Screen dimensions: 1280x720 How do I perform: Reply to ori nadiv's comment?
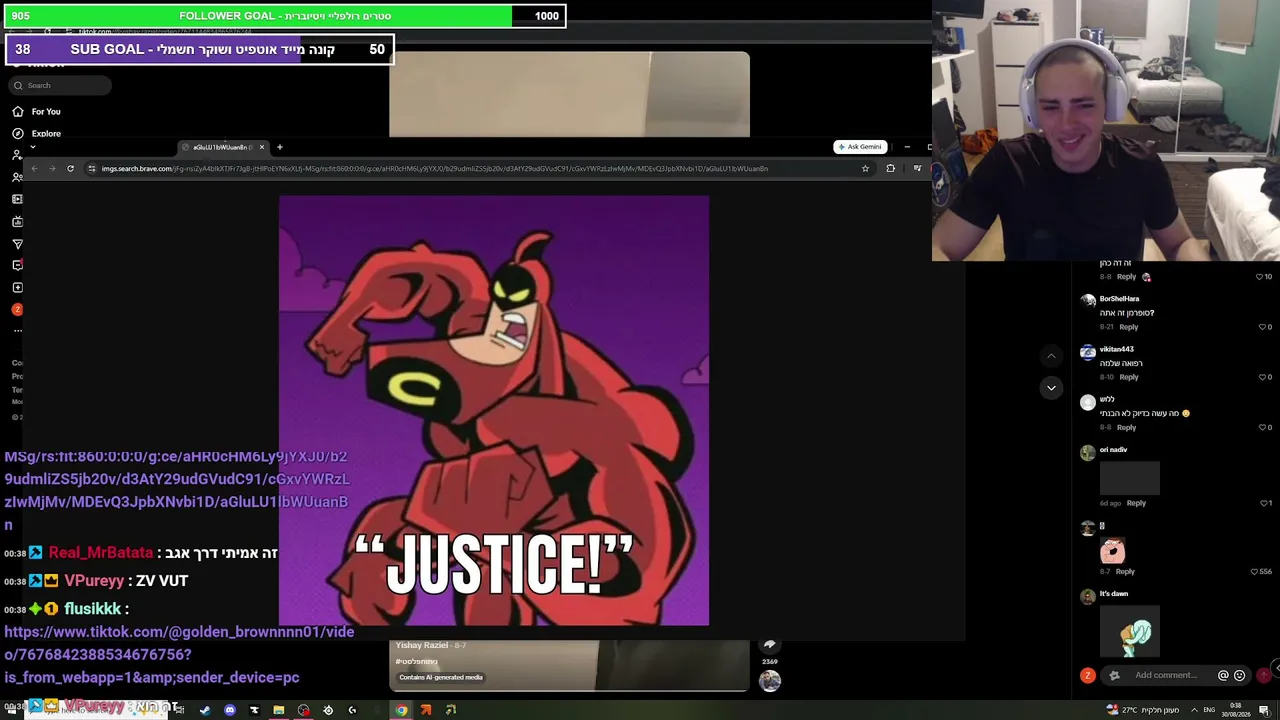pos(1136,503)
